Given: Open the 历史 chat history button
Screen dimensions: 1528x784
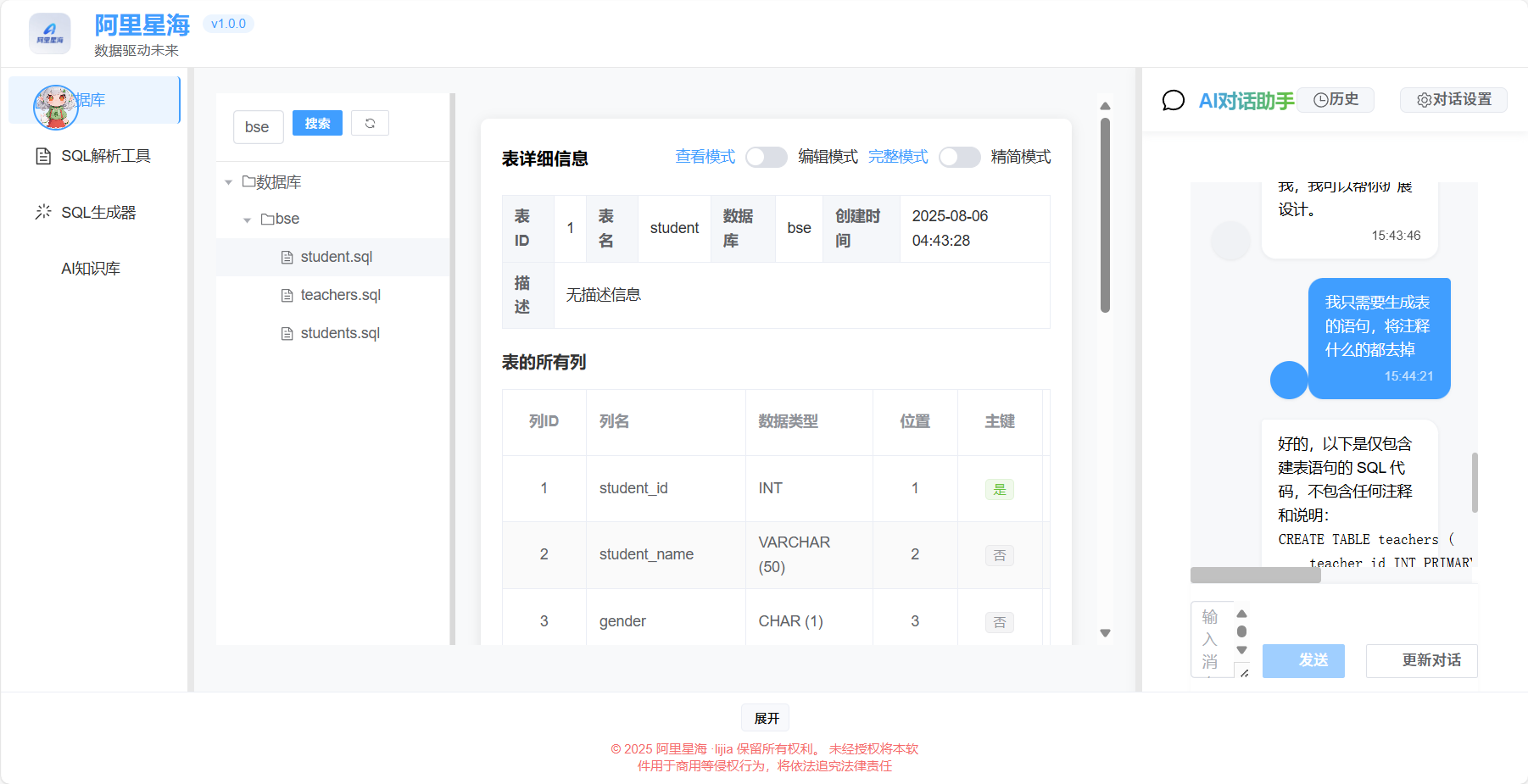Looking at the screenshot, I should pos(1336,99).
